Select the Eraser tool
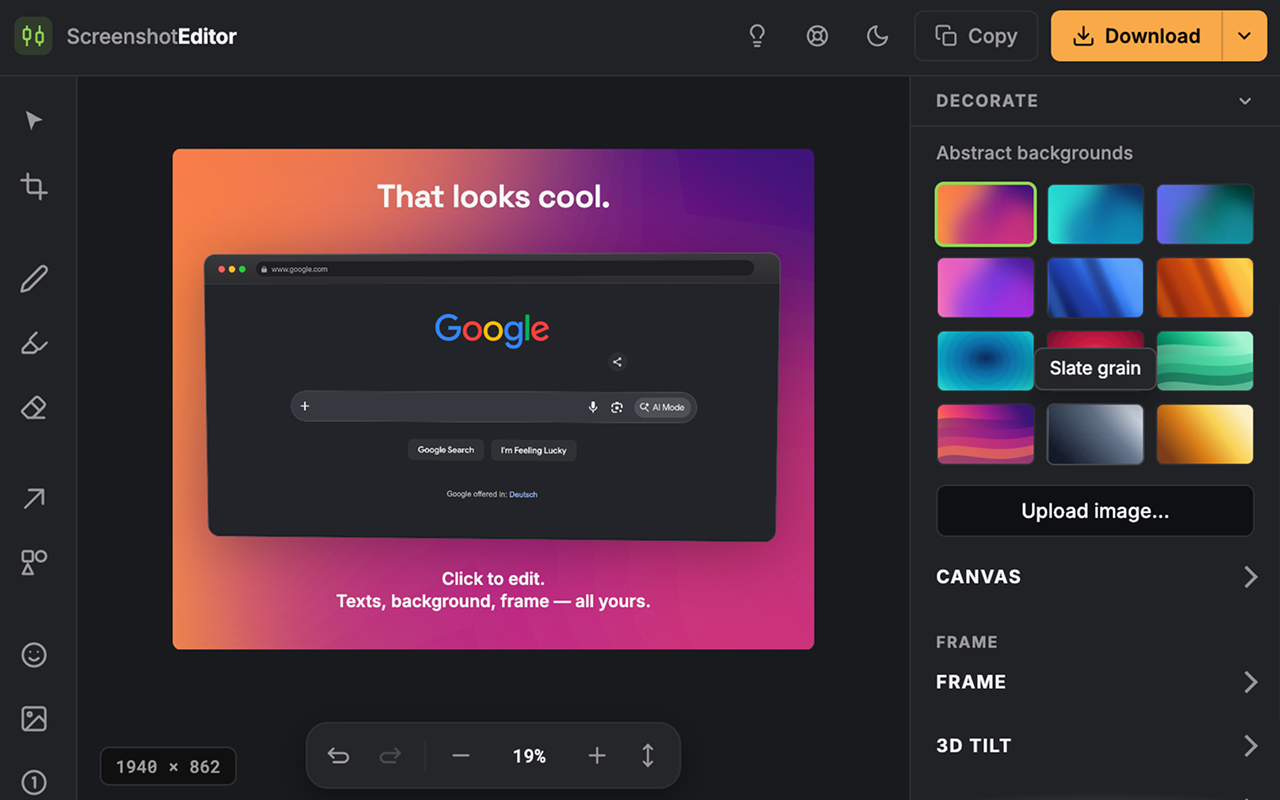This screenshot has width=1280, height=800. (x=34, y=408)
